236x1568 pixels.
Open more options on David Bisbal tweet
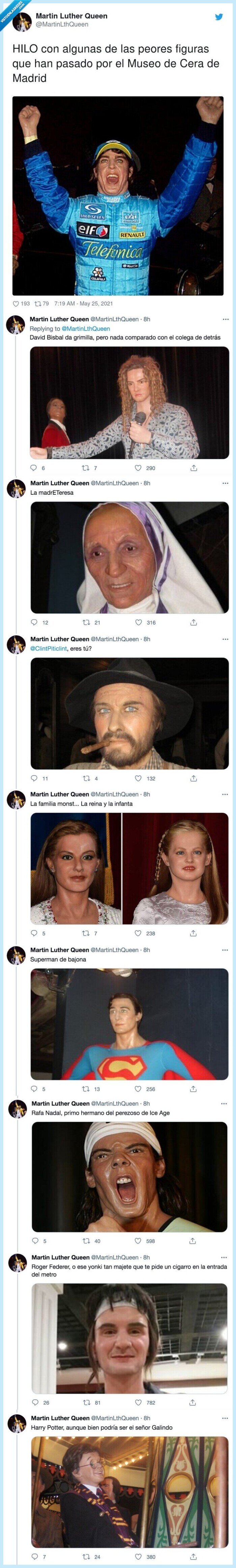click(226, 319)
